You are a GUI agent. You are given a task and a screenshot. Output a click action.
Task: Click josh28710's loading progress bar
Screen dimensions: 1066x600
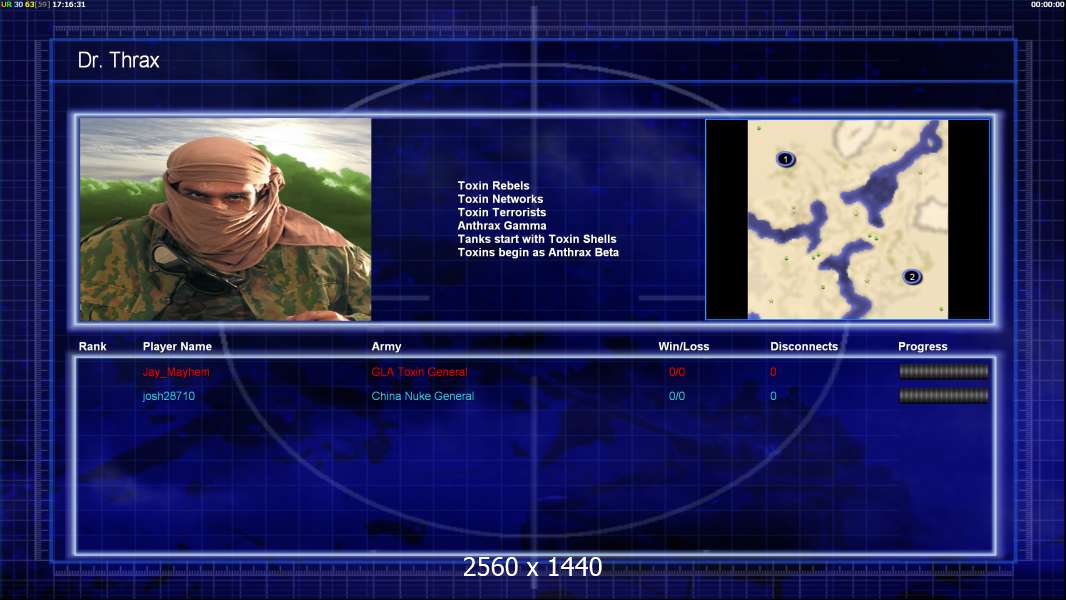pos(944,395)
